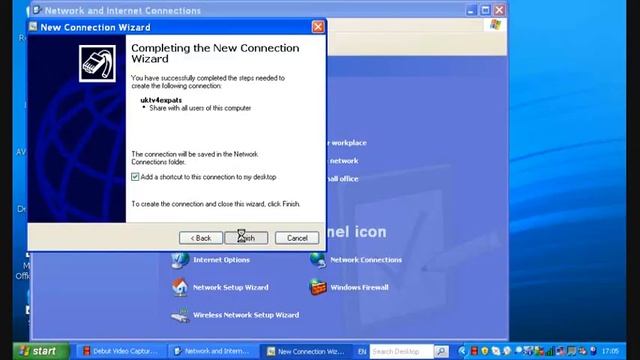Open the Windows Start menu
Image resolution: width=640 pixels, height=360 pixels.
[41, 351]
